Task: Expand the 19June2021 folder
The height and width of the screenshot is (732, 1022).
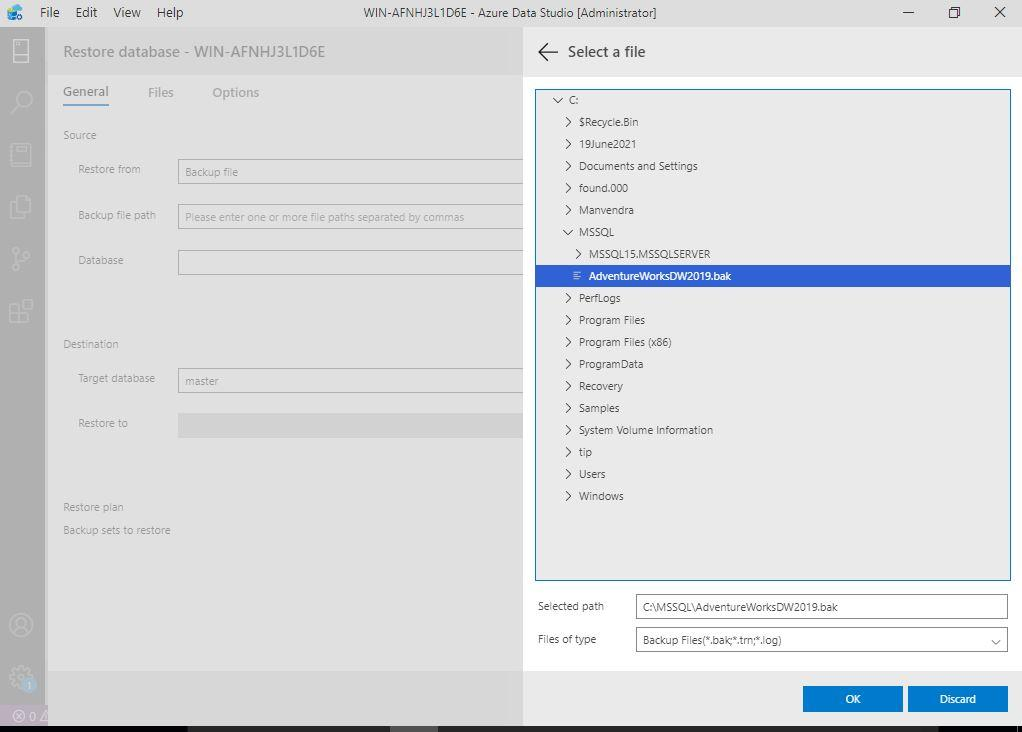Action: pyautogui.click(x=568, y=144)
